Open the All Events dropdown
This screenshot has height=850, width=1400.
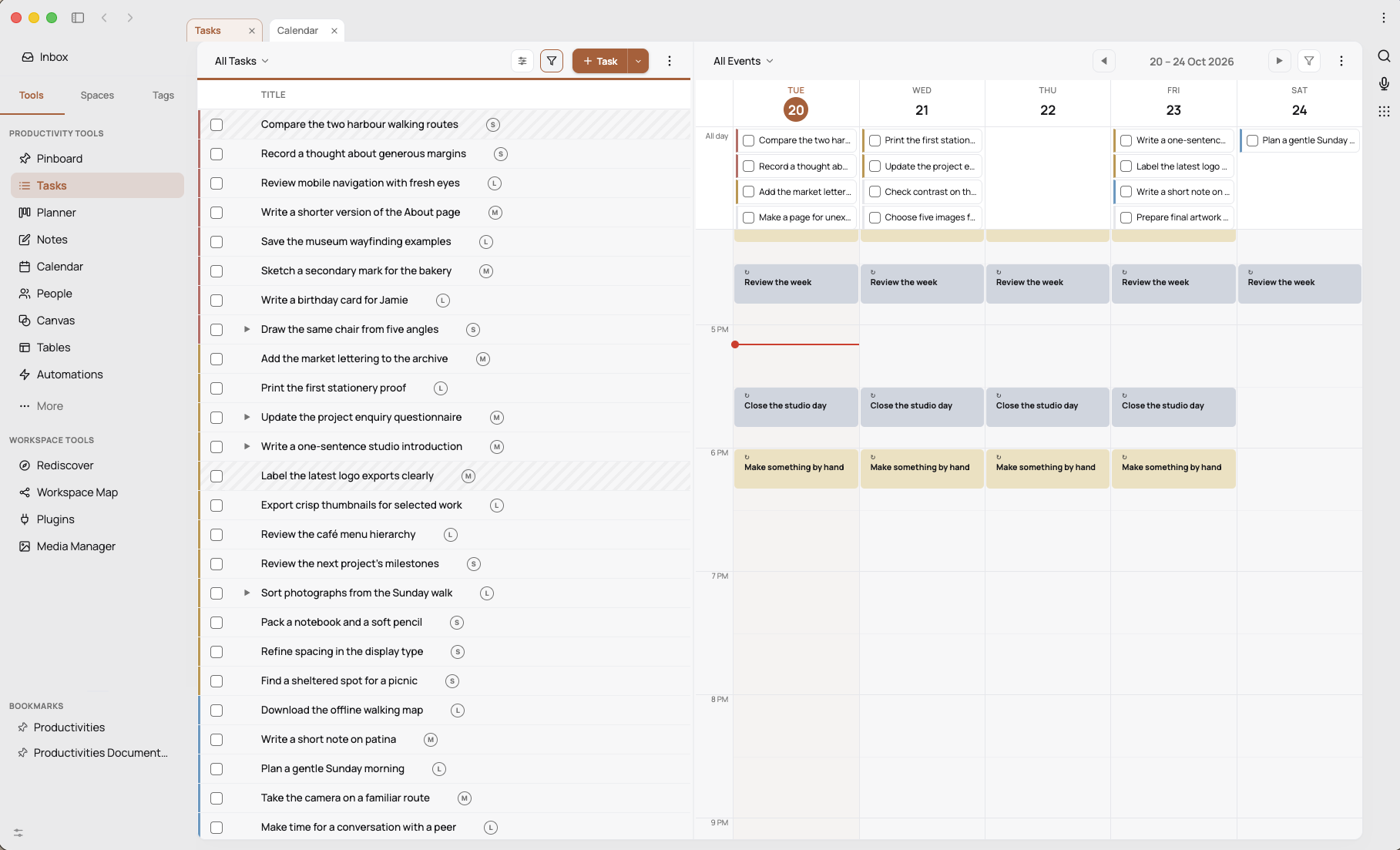click(x=743, y=61)
